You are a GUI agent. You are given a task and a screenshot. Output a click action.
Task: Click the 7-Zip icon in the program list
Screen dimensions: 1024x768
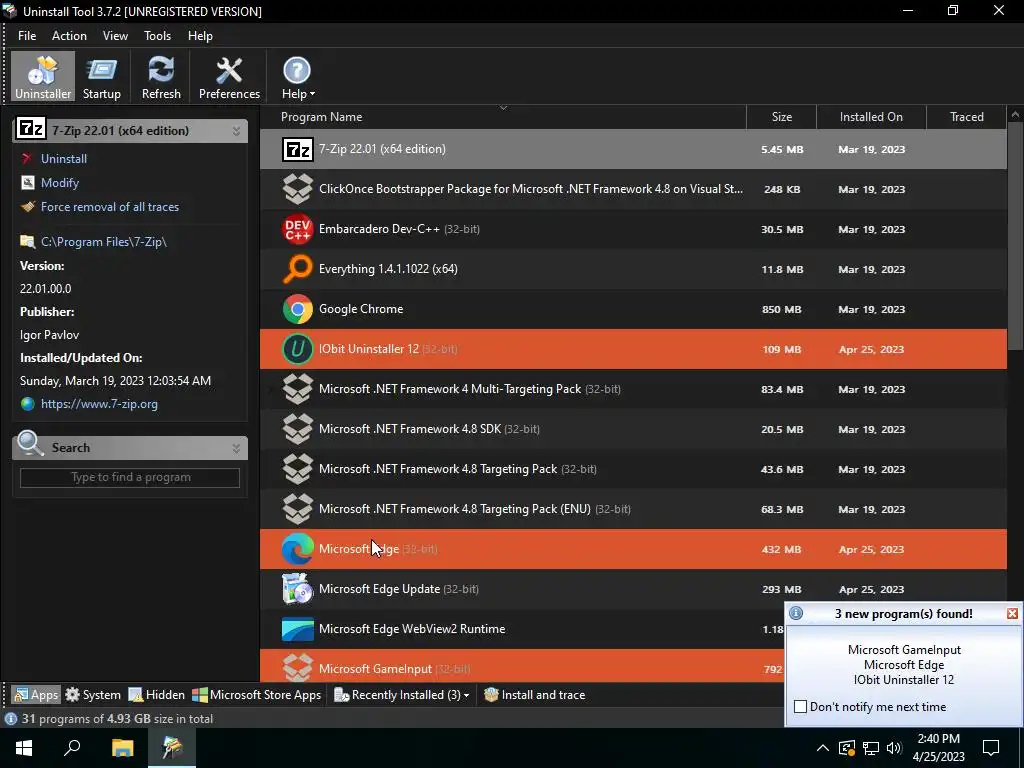pos(297,150)
